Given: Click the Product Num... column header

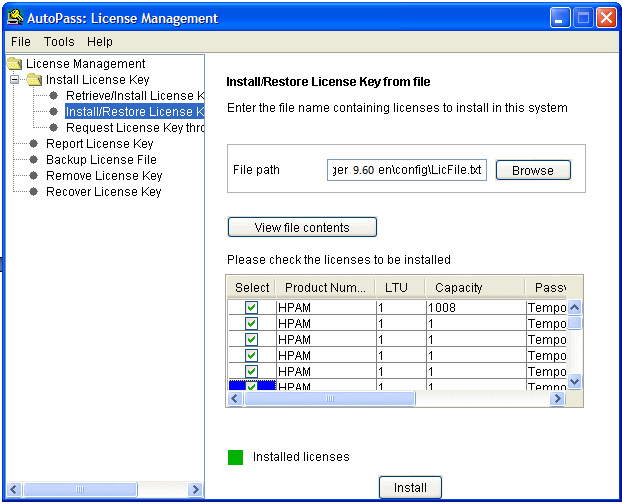Looking at the screenshot, I should point(325,287).
